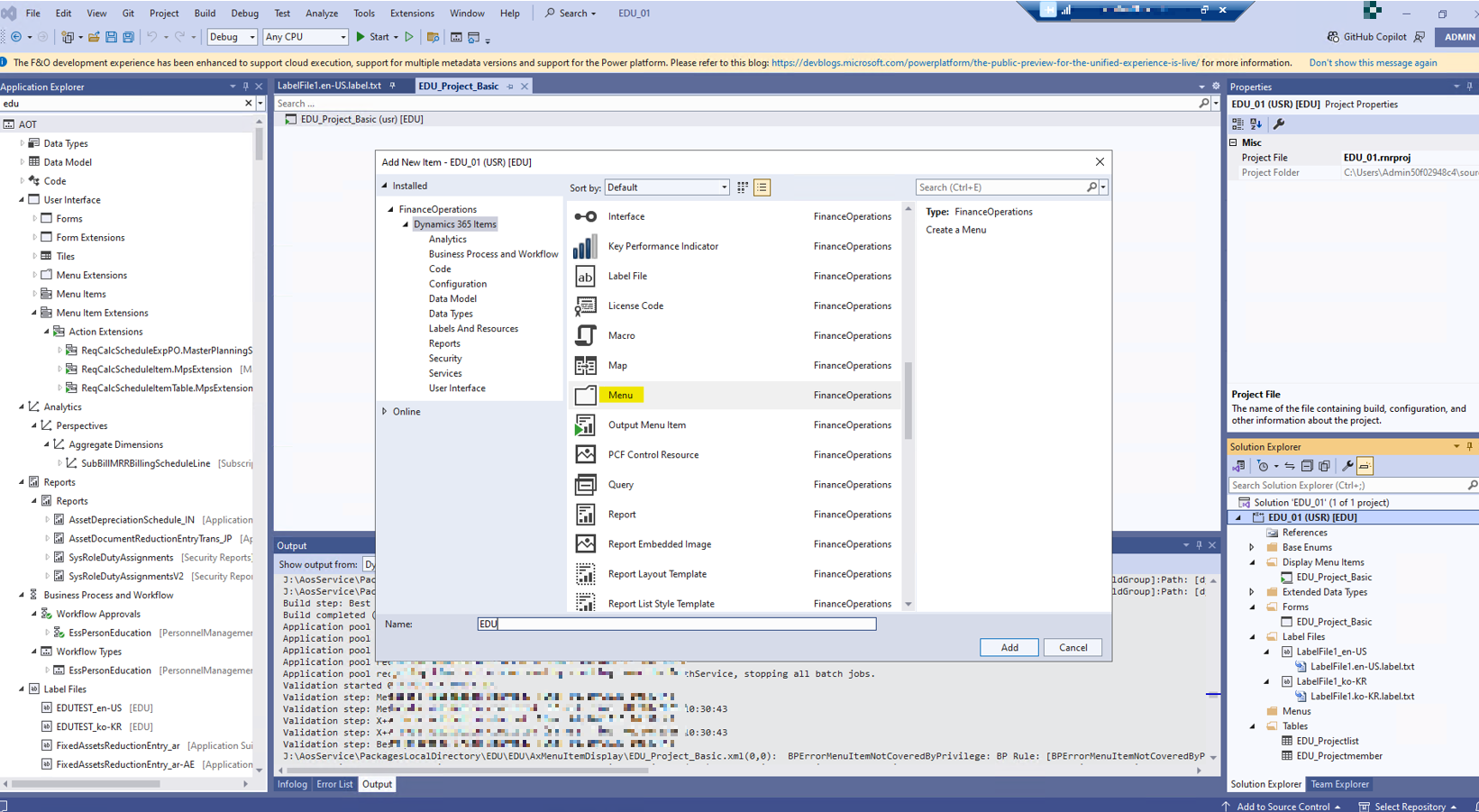Screen dimensions: 1479x812
Task: Select Labels And Resources category
Action: tap(473, 329)
